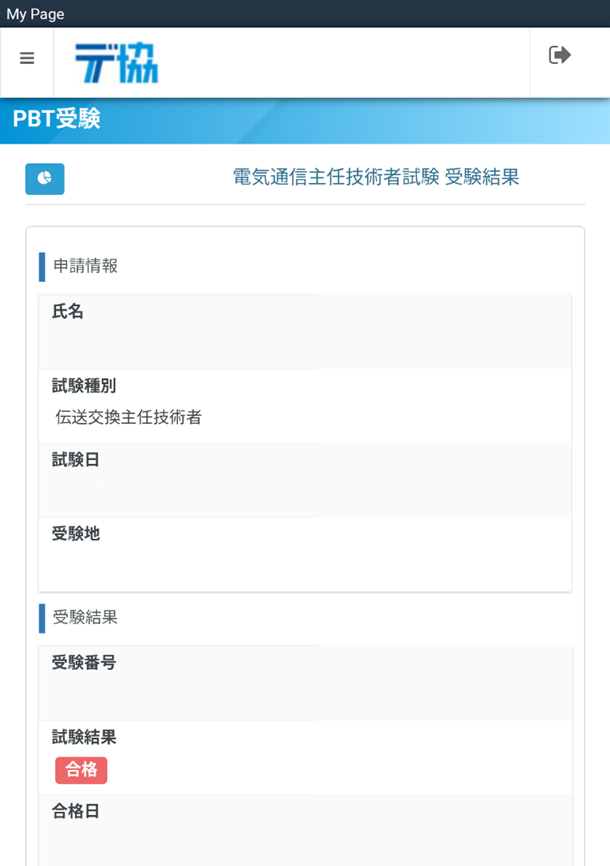610x866 pixels.
Task: Open the hamburger navigation menu
Action: pos(27,59)
